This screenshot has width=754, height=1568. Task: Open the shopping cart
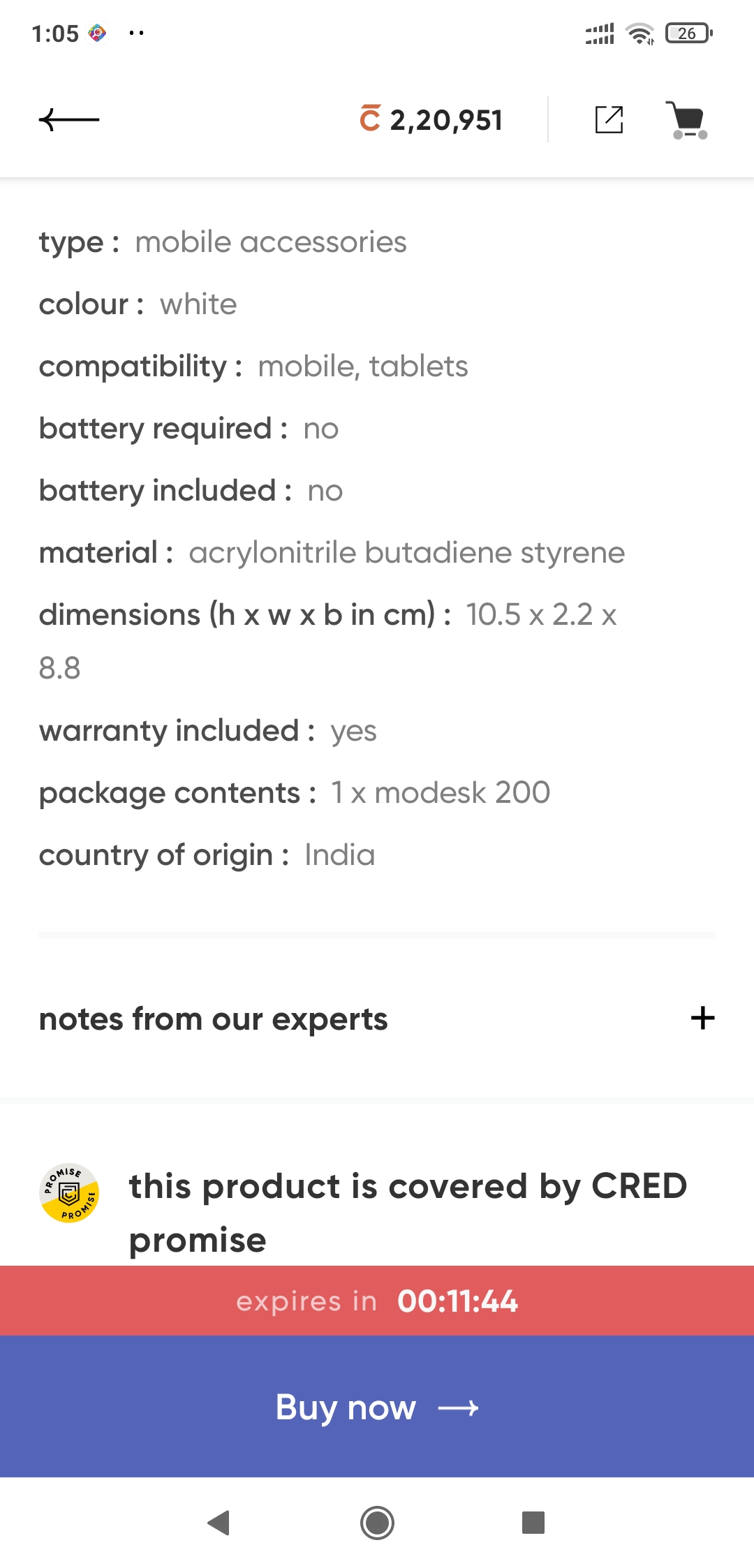(x=688, y=120)
